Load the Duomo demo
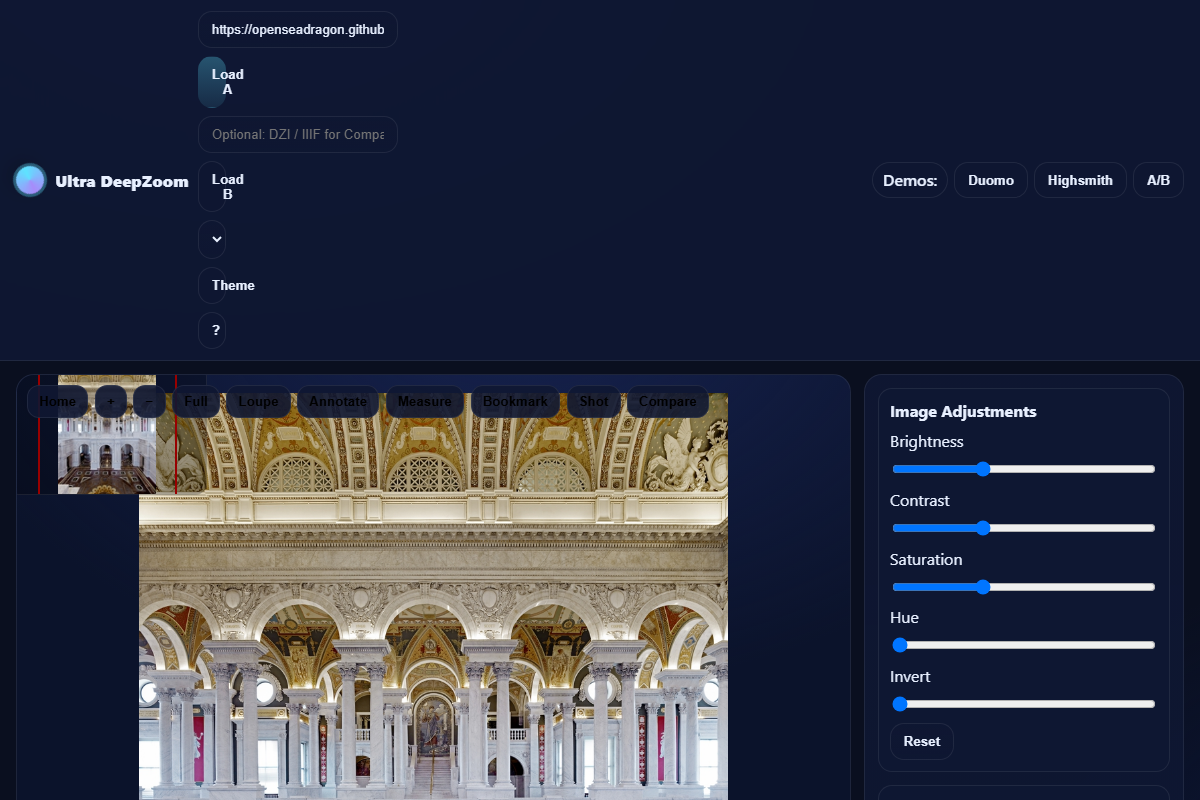This screenshot has height=800, width=1200. point(991,180)
